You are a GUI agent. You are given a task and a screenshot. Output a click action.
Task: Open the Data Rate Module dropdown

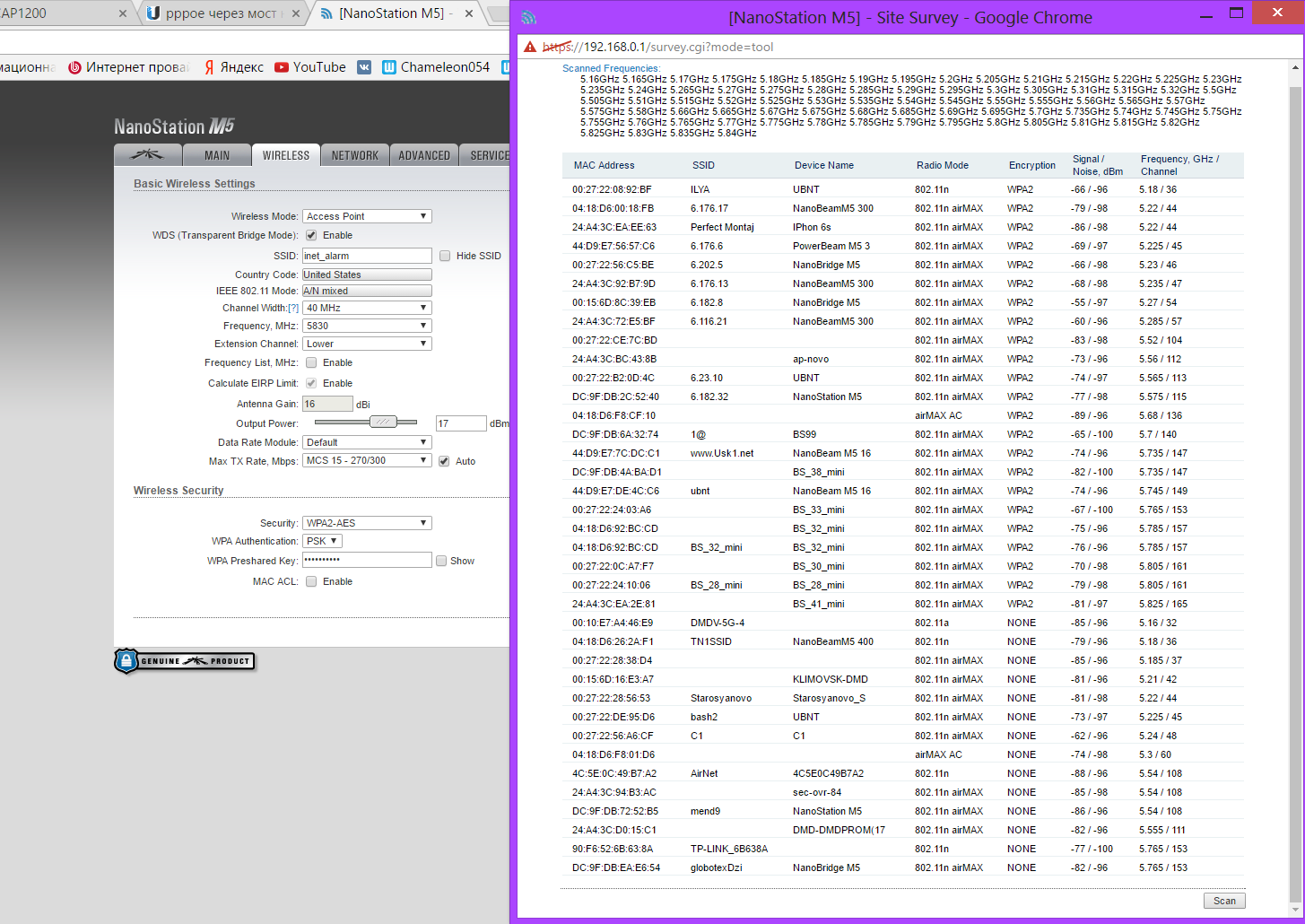367,442
